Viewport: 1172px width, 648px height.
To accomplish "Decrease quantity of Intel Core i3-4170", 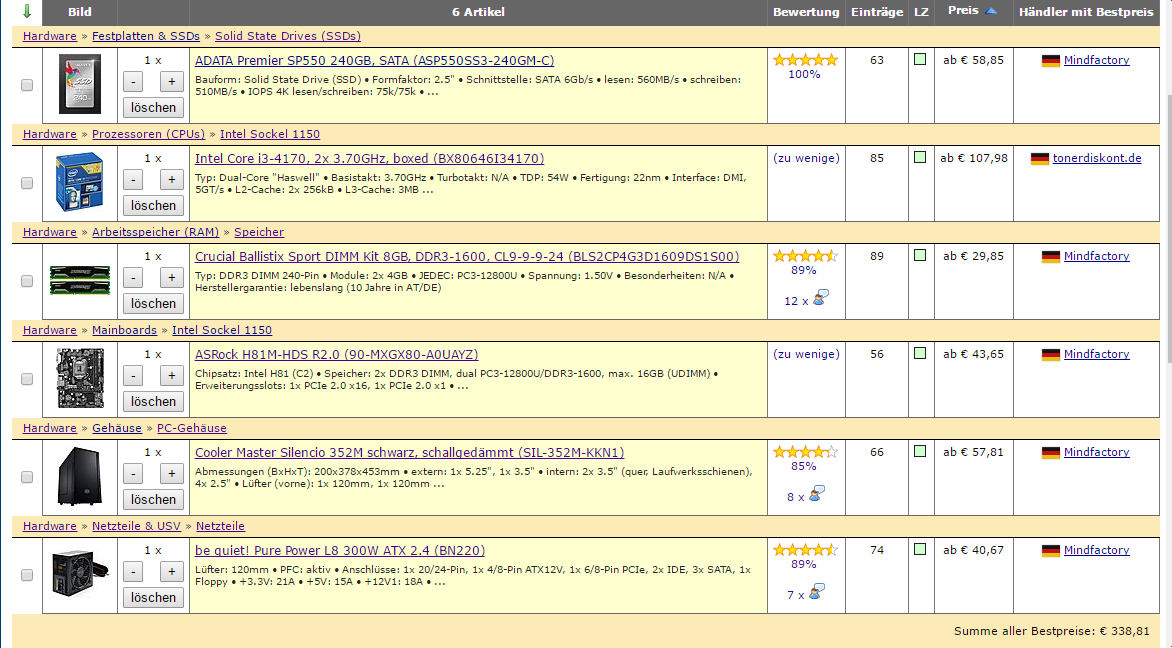I will coord(133,180).
